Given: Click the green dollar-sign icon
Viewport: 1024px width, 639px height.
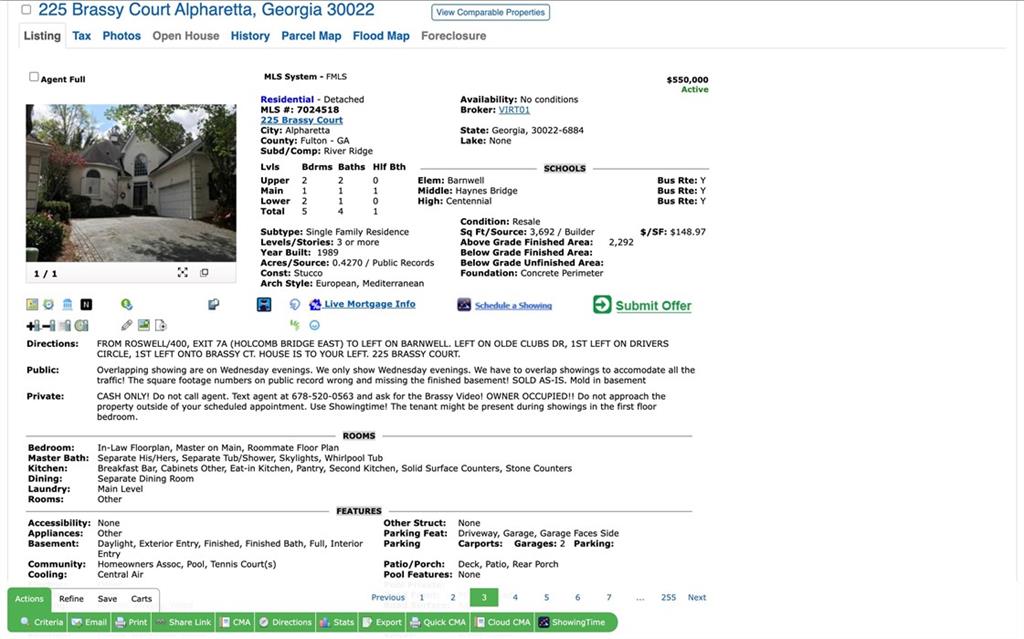Looking at the screenshot, I should 127,304.
